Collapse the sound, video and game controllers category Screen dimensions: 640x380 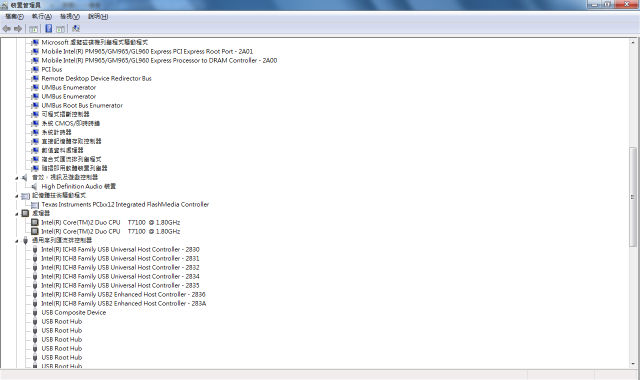coord(17,178)
